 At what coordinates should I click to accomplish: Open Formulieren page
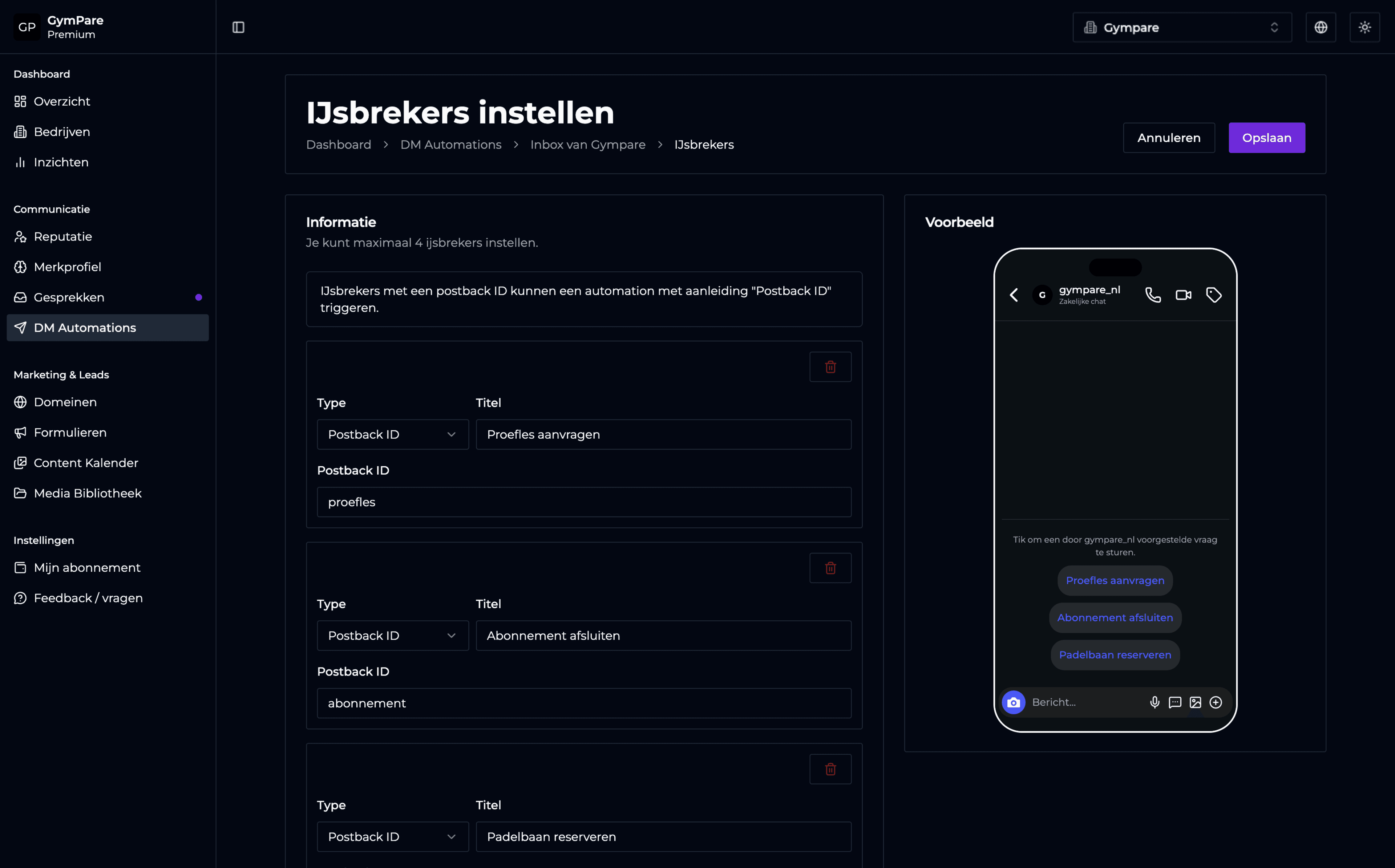point(108,432)
